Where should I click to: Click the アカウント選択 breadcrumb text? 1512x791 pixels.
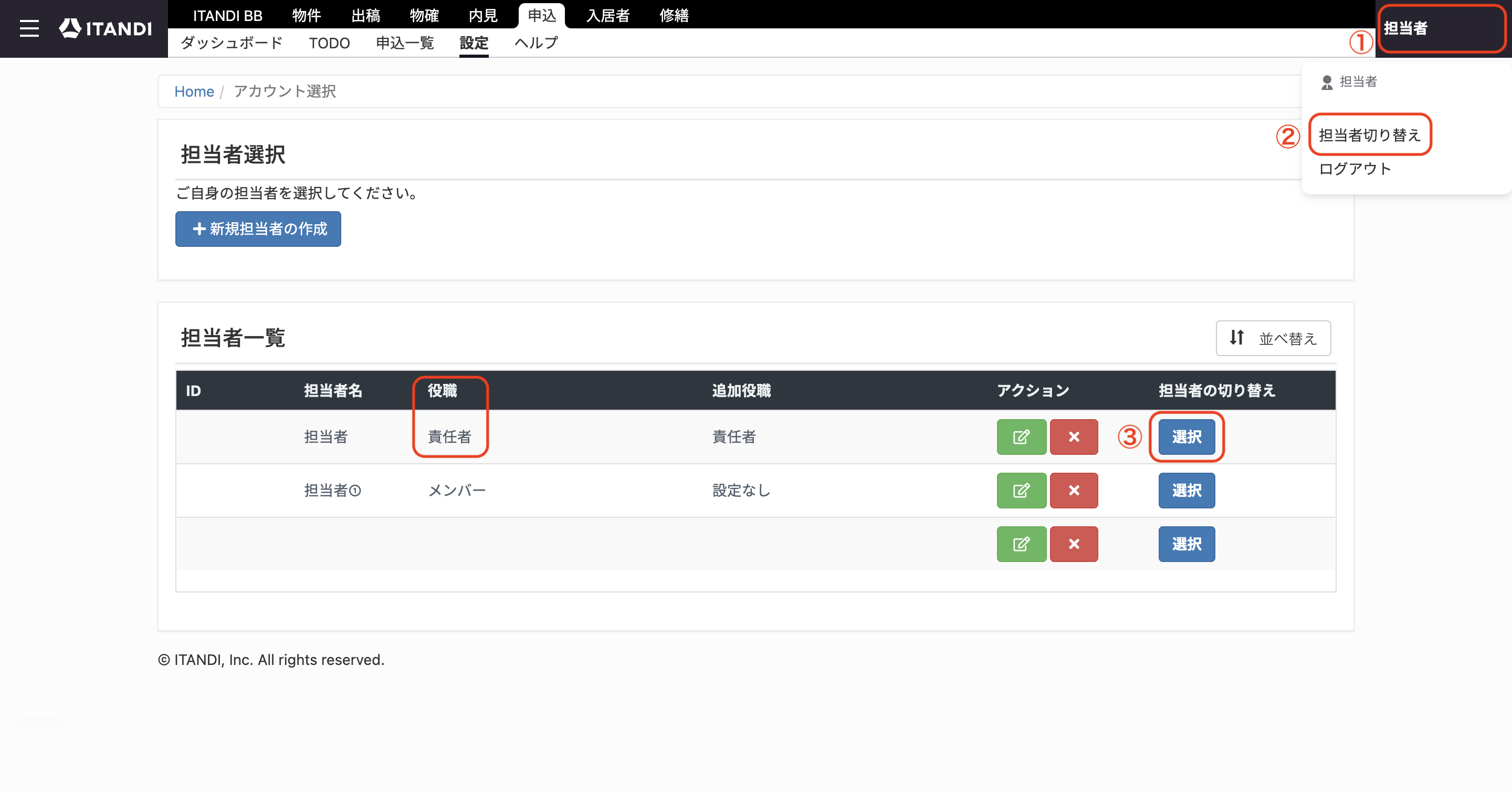point(285,91)
